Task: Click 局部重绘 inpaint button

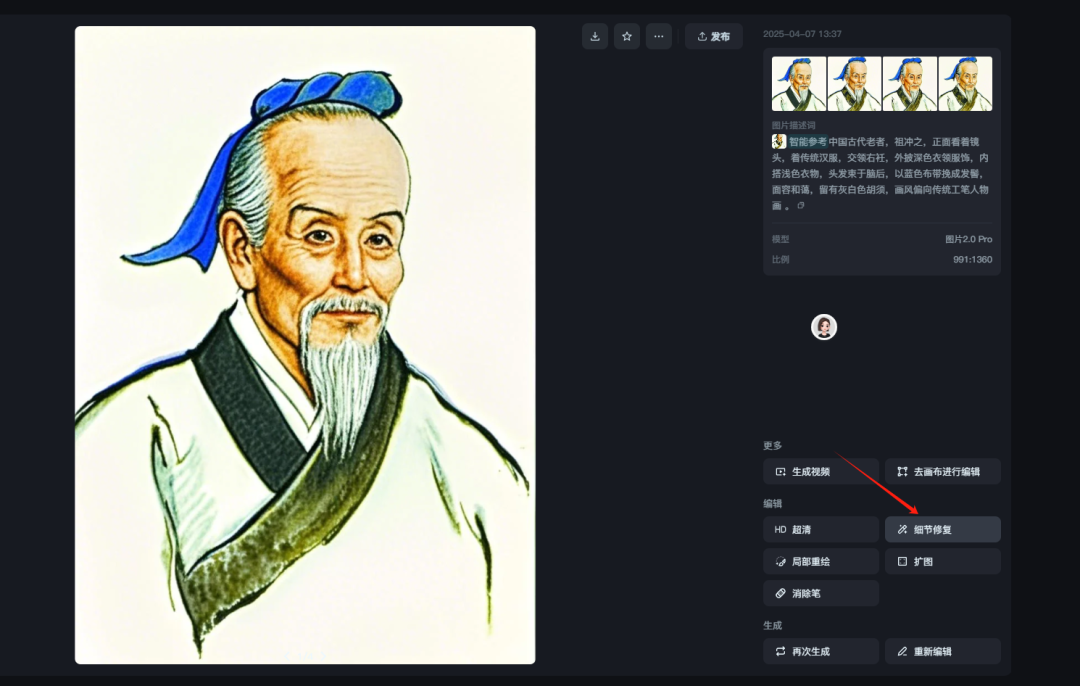Action: (x=821, y=561)
